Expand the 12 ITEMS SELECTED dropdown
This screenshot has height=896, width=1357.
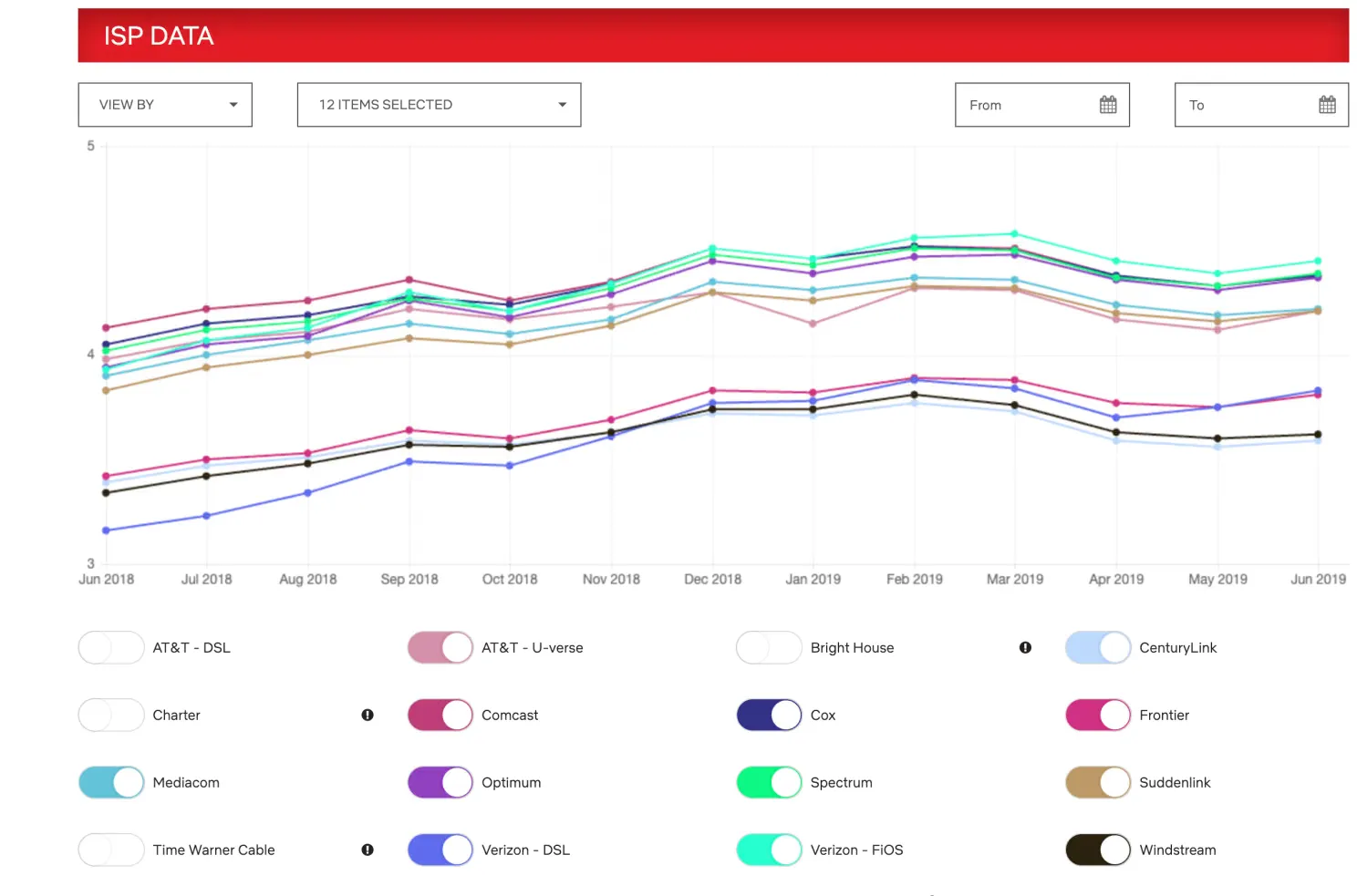439,105
